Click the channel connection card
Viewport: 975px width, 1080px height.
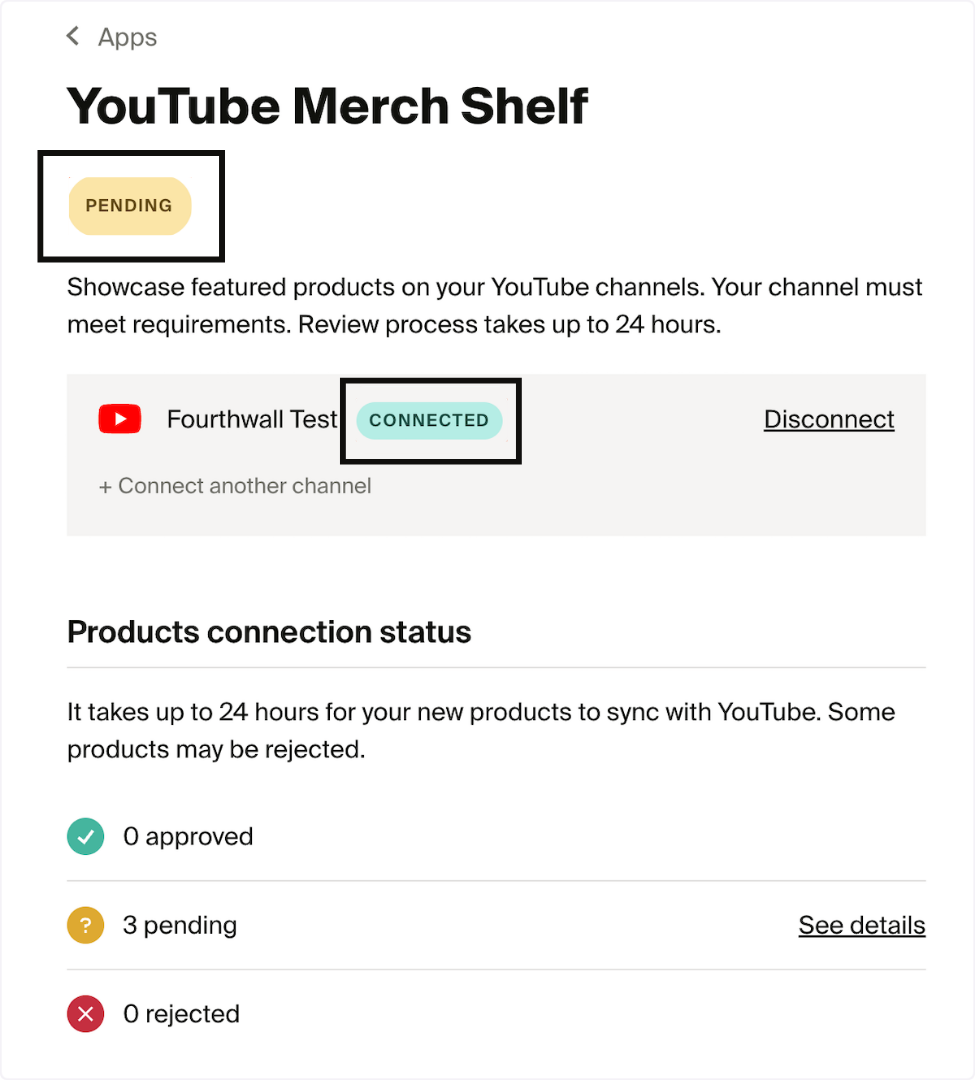[x=495, y=455]
